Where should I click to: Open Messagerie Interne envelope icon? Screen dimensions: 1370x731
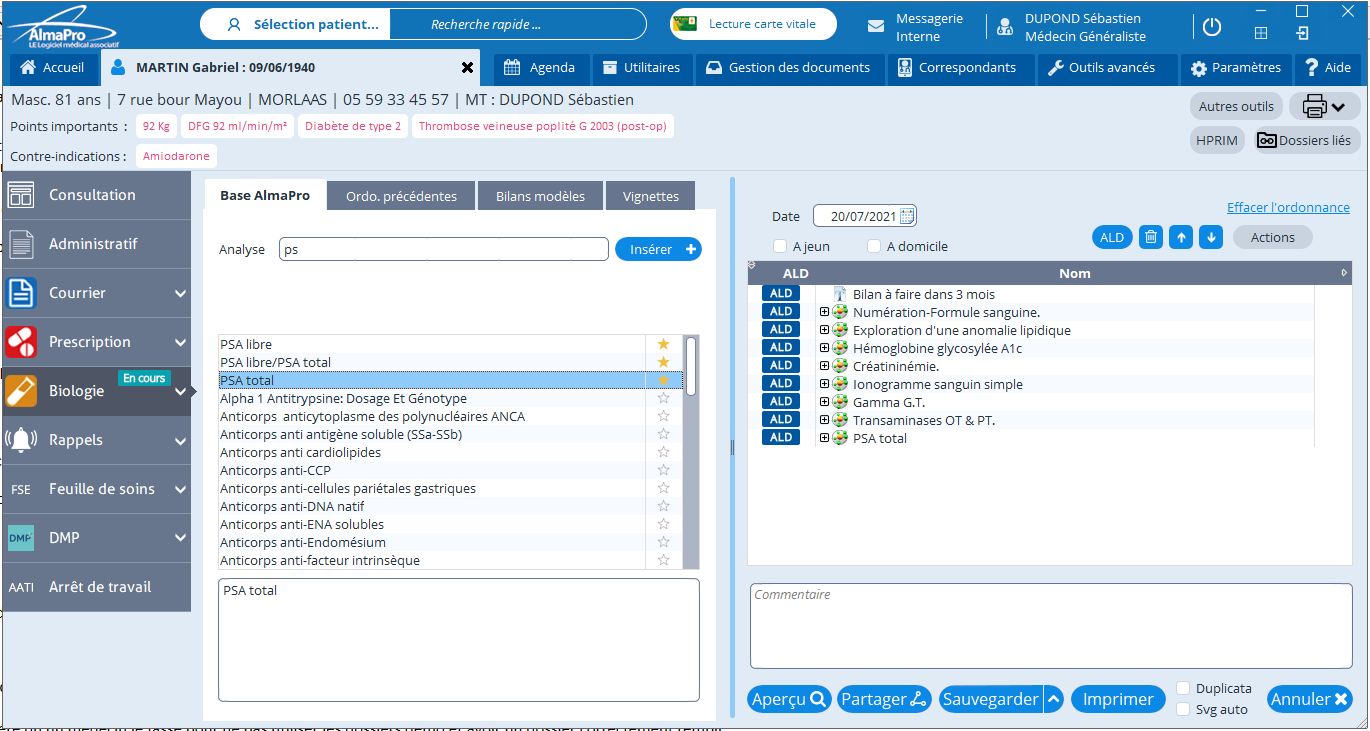[x=876, y=27]
